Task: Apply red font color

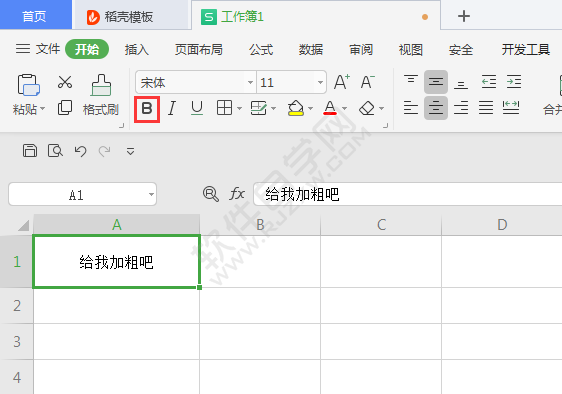Action: pyautogui.click(x=330, y=108)
